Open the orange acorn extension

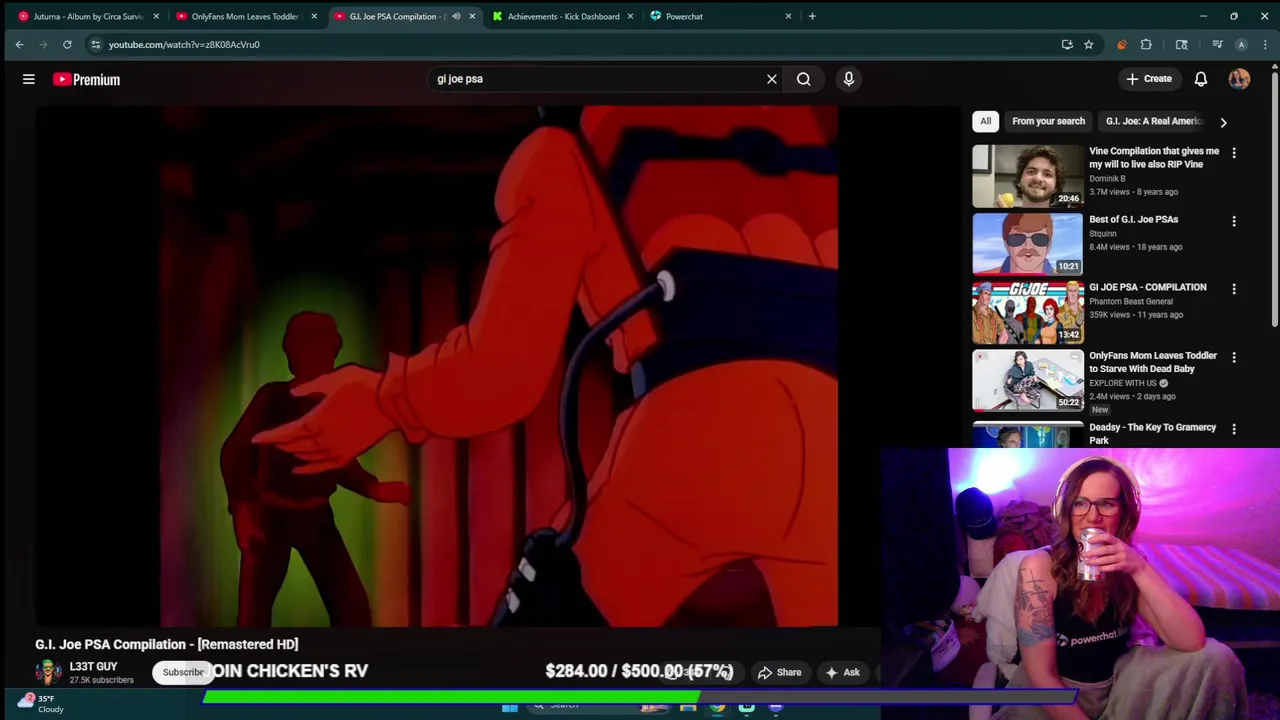coord(1122,44)
